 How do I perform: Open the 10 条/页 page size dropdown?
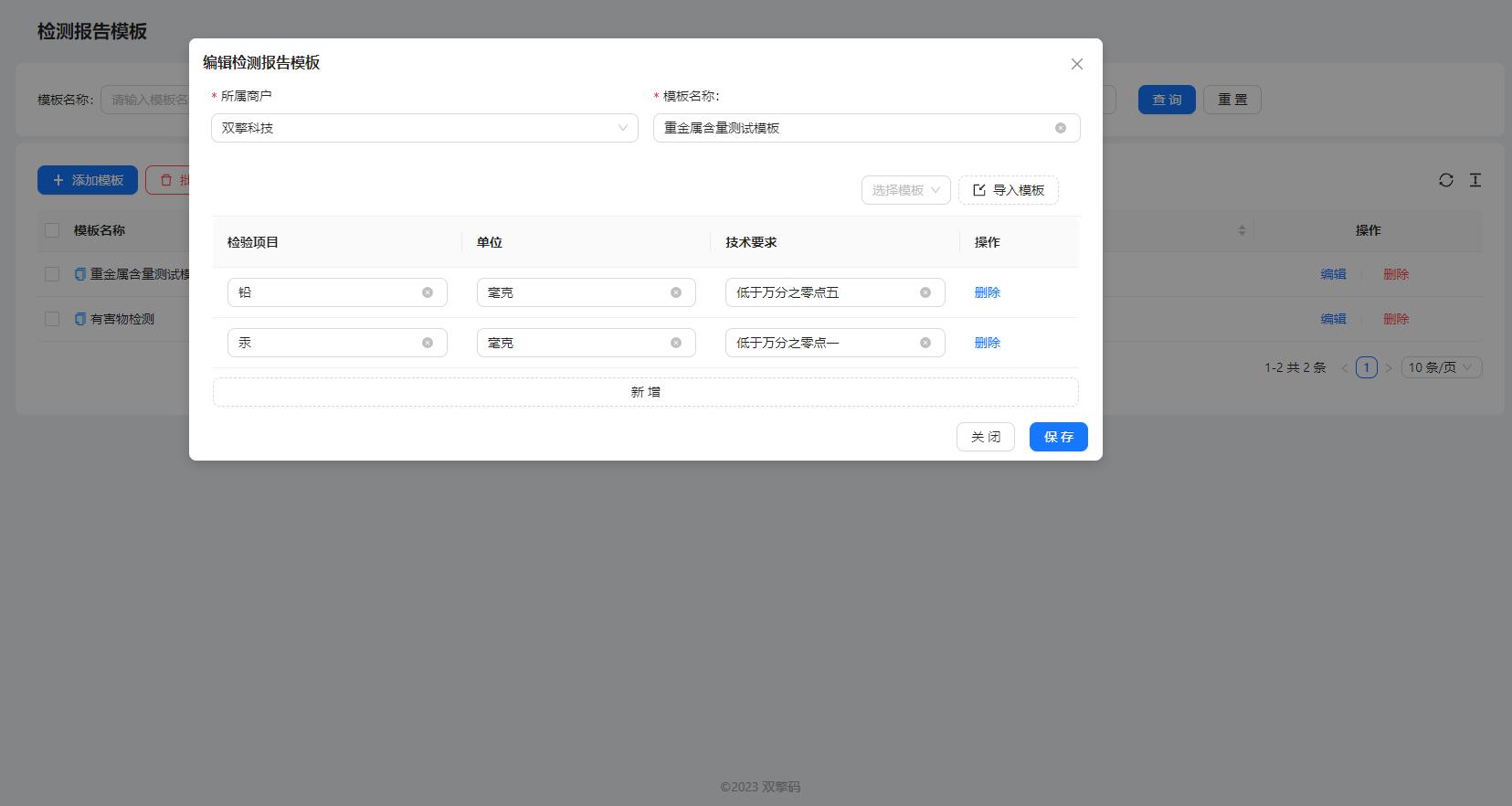1442,367
